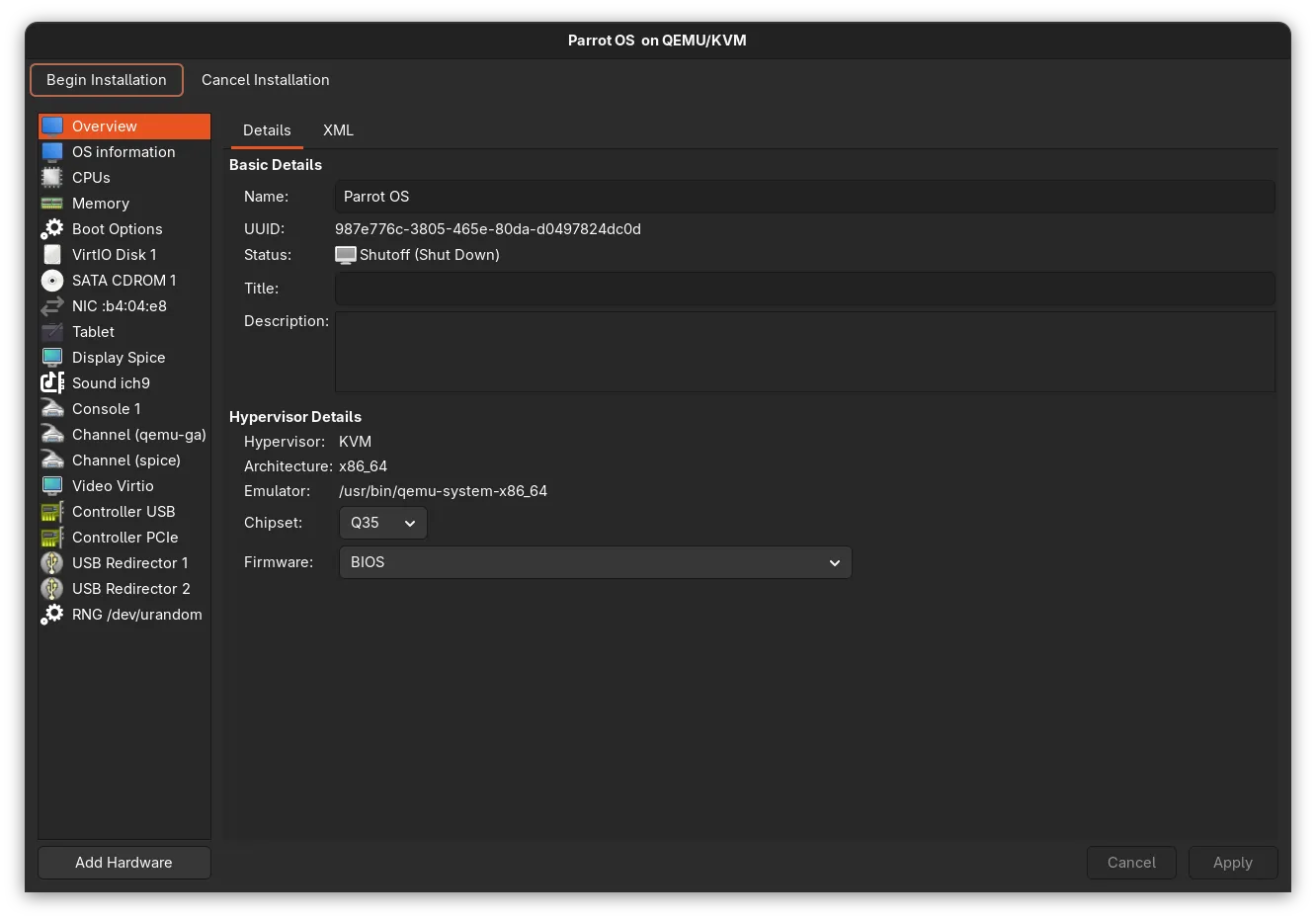Click the Architecture value x86_64
Image resolution: width=1316 pixels, height=920 pixels.
click(363, 466)
